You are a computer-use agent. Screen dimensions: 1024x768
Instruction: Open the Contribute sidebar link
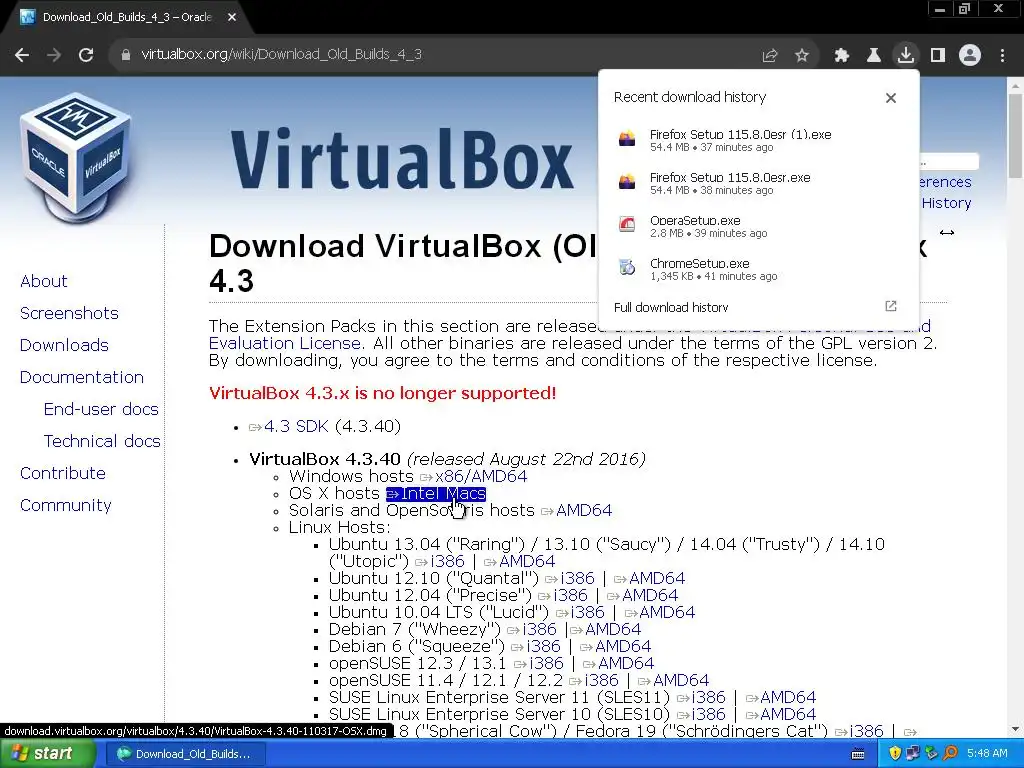click(x=63, y=473)
